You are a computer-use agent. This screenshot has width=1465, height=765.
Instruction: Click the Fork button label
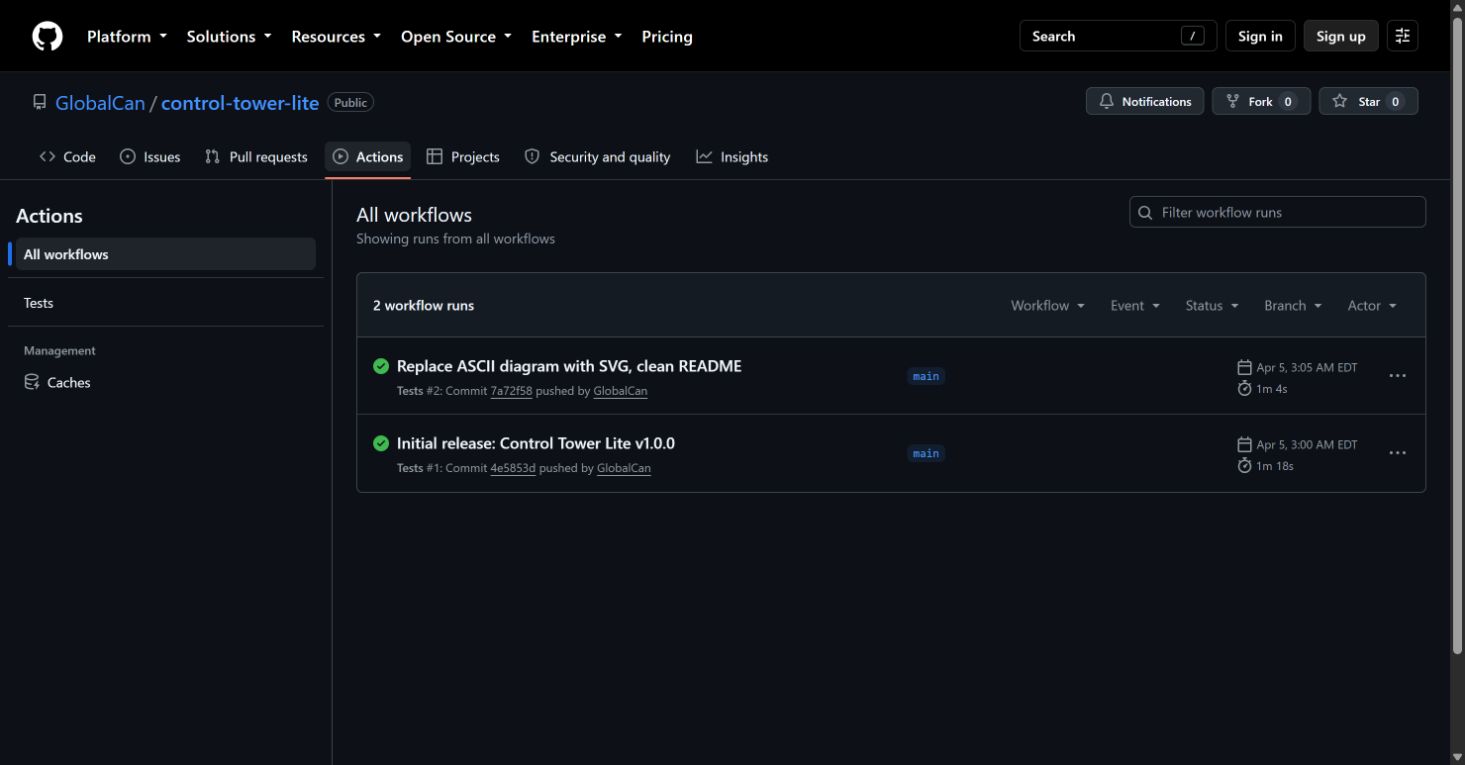click(x=1260, y=102)
